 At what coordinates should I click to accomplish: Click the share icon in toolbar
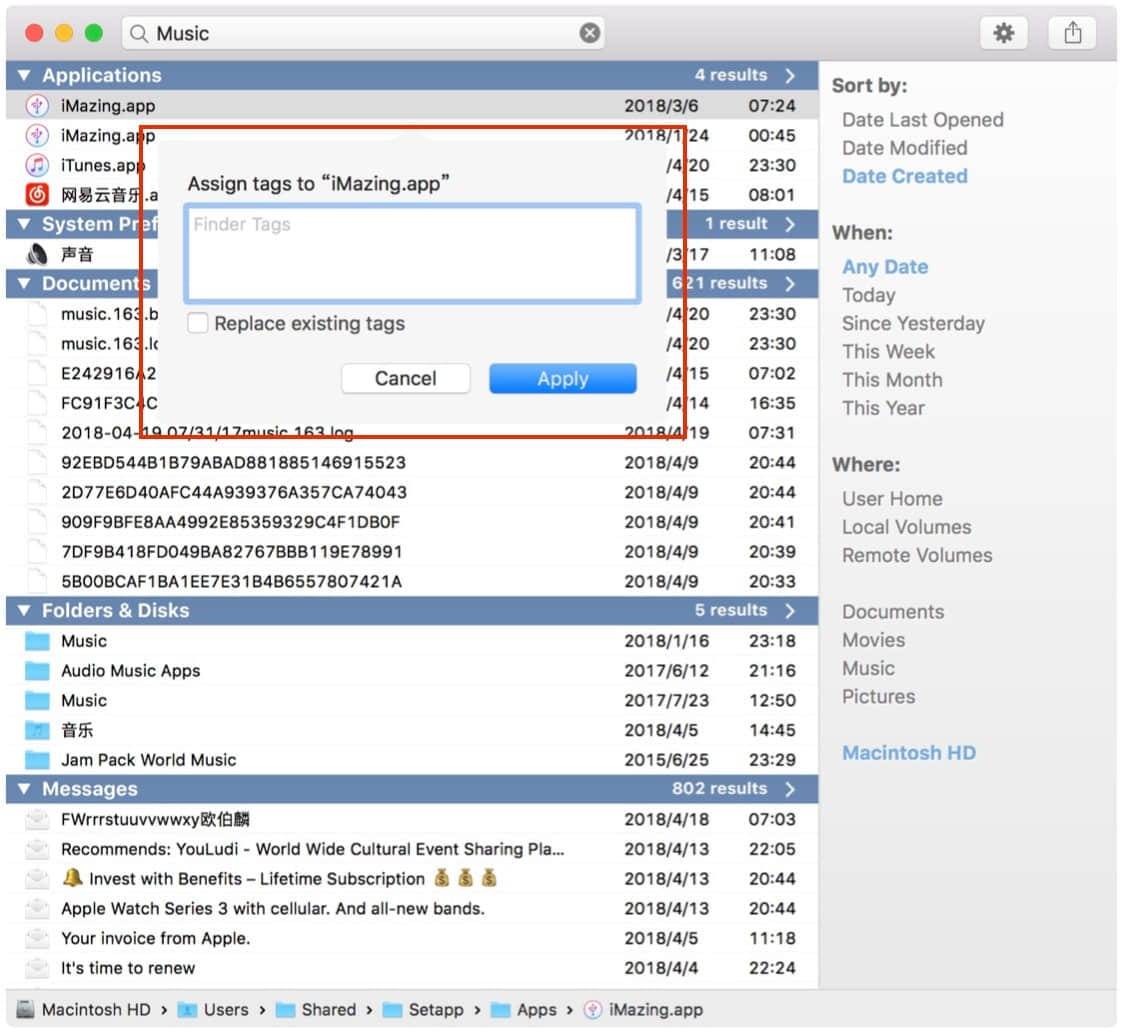[1072, 33]
